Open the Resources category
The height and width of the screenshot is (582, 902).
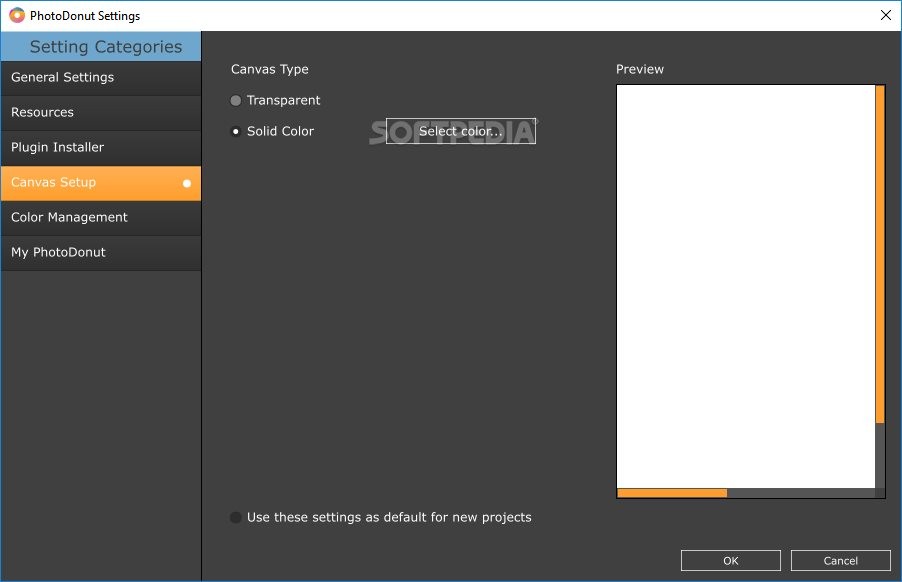[x=101, y=113]
